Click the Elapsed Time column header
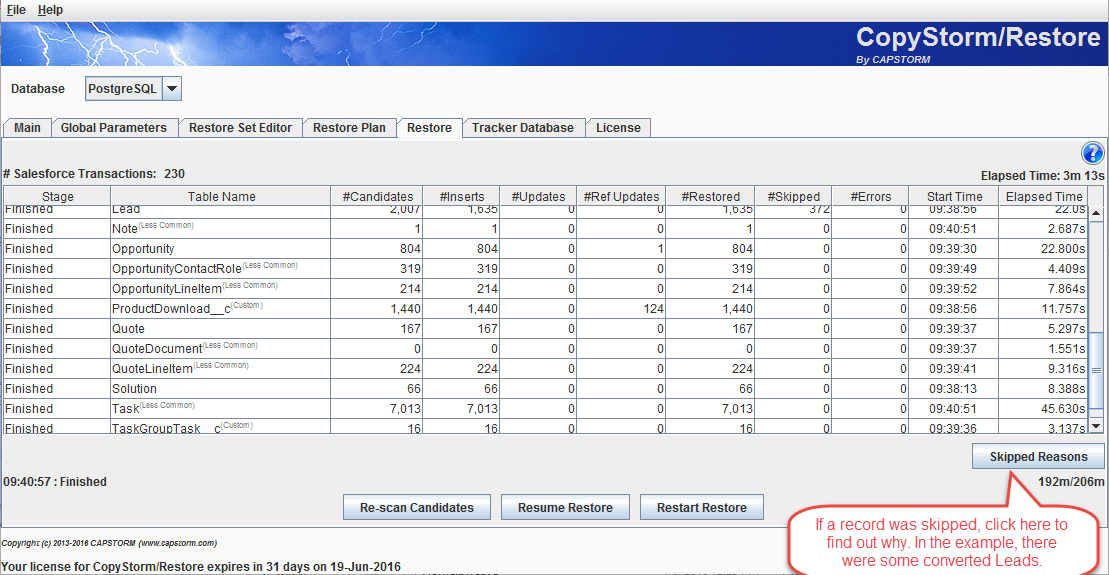The image size is (1109, 575). [1044, 197]
